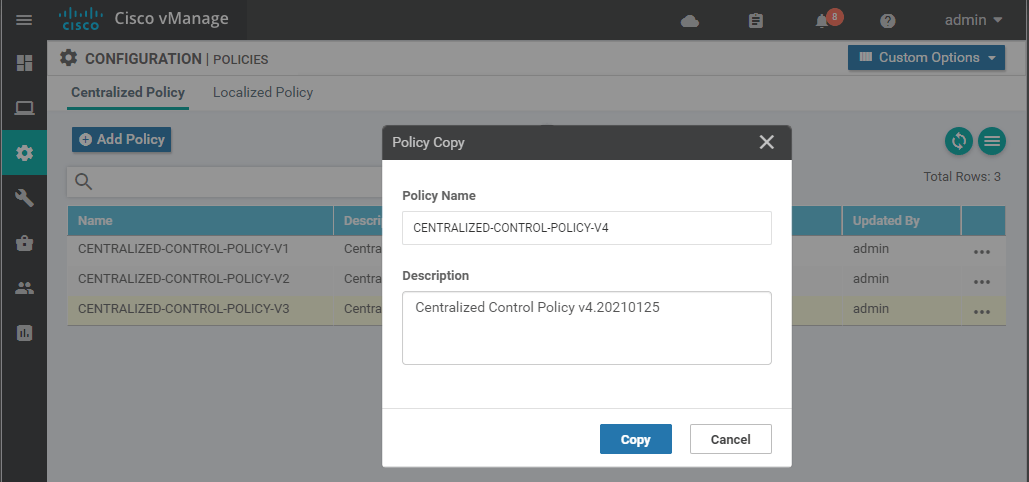This screenshot has height=482, width=1029.
Task: Open the Monitor laptop sidebar icon
Action: point(24,108)
